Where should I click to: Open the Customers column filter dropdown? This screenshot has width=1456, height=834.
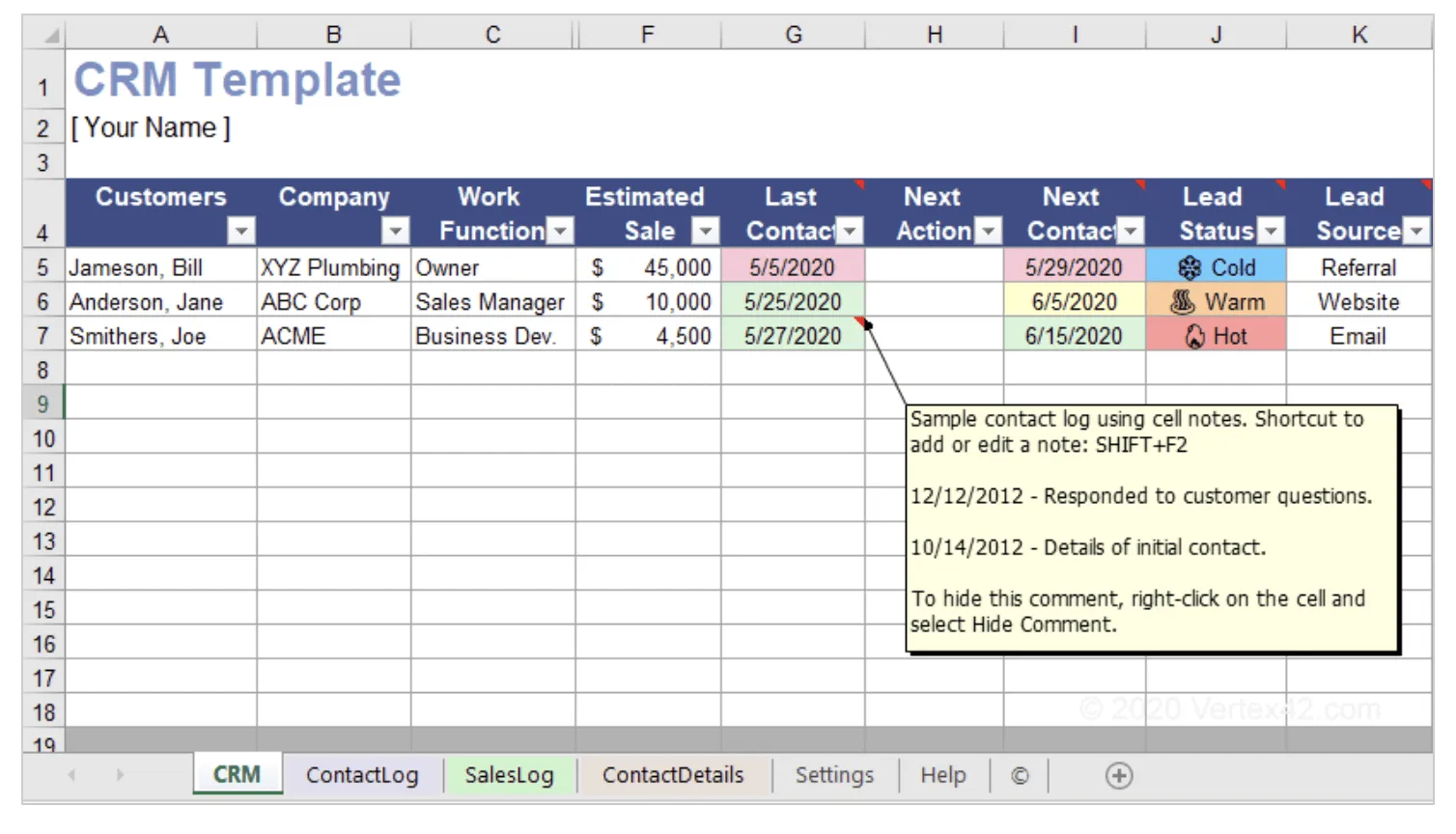(x=241, y=231)
